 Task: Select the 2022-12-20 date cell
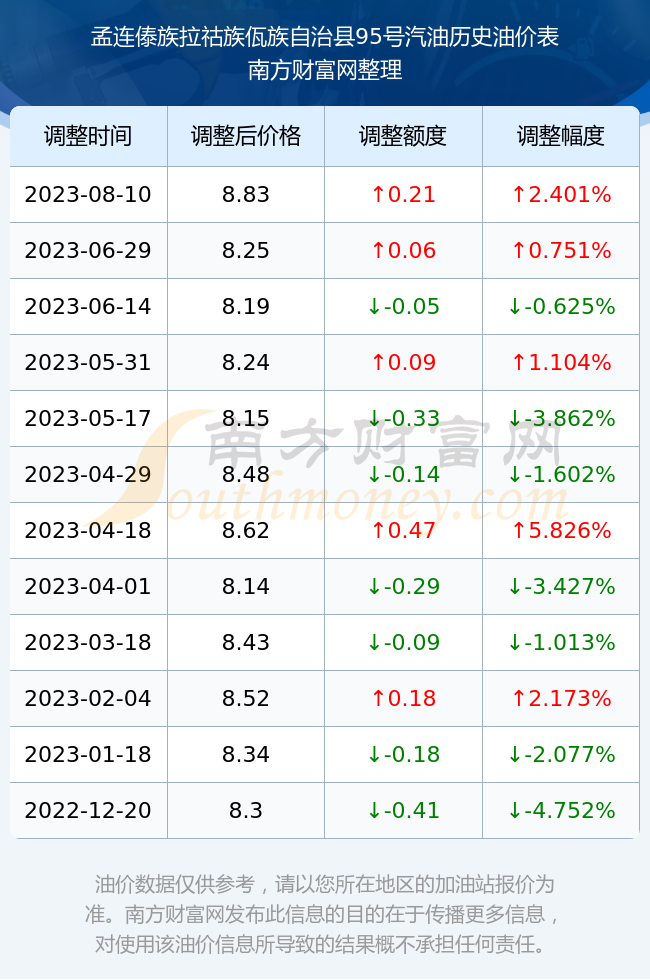pos(88,810)
